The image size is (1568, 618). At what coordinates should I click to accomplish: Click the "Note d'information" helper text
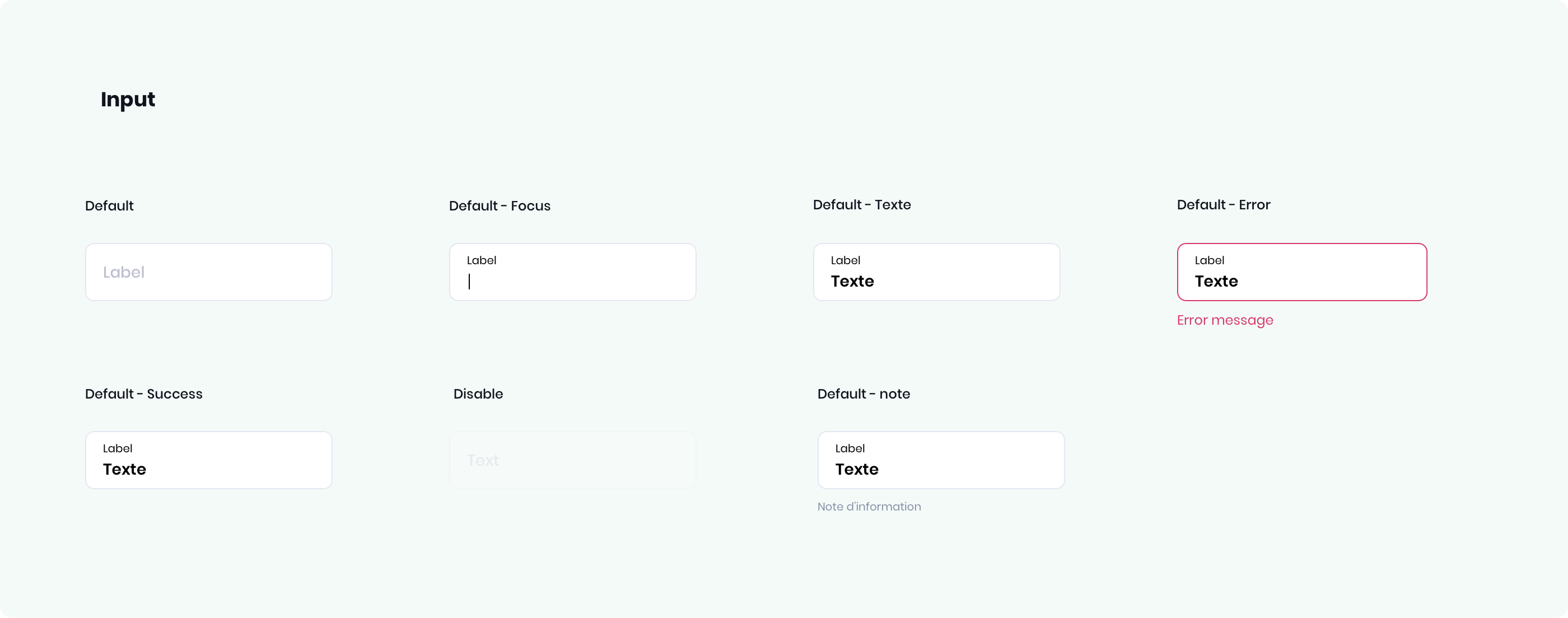869,507
